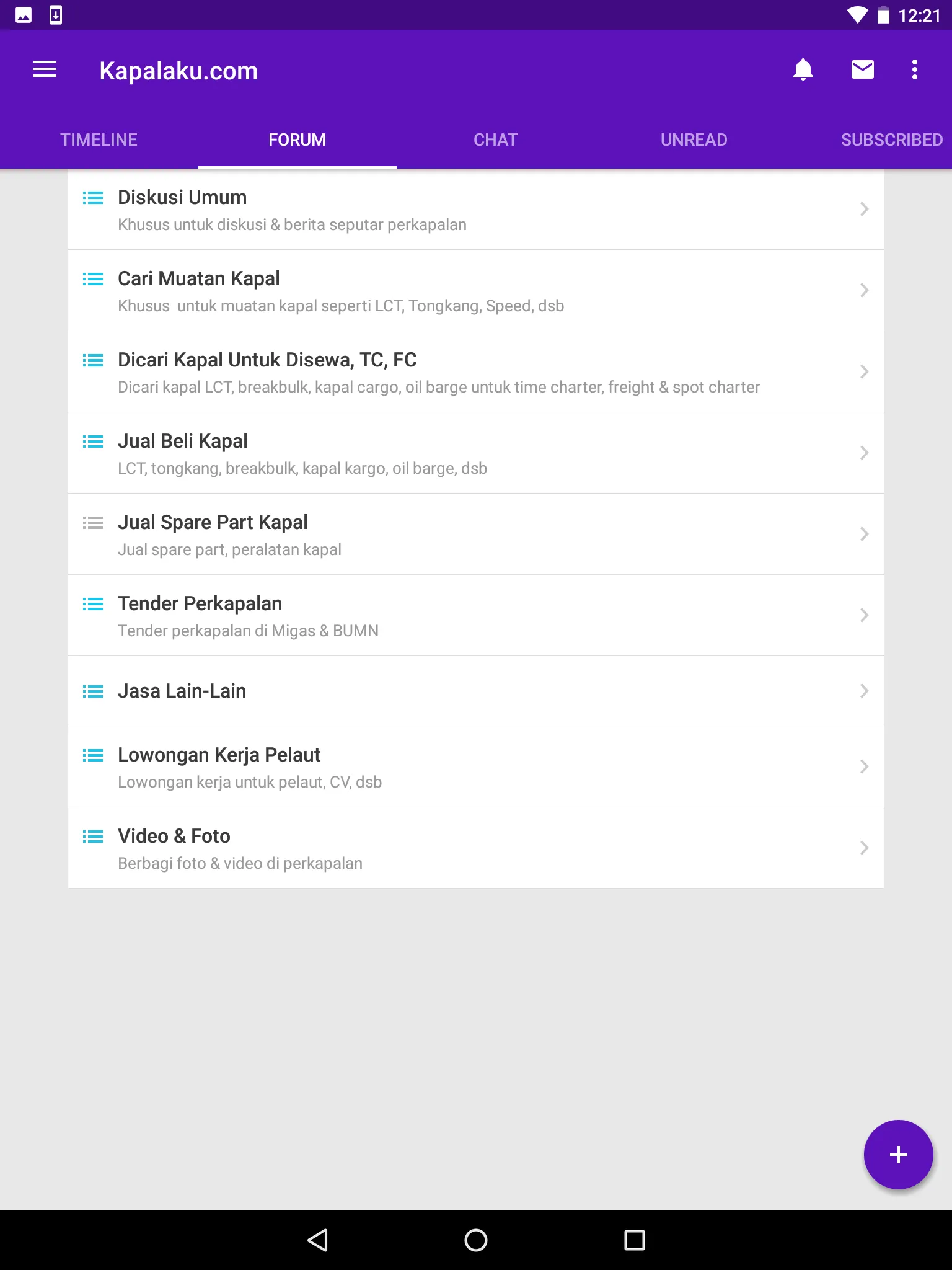The width and height of the screenshot is (952, 1270).
Task: Tap the chevron on Video & Foto row
Action: tap(864, 848)
